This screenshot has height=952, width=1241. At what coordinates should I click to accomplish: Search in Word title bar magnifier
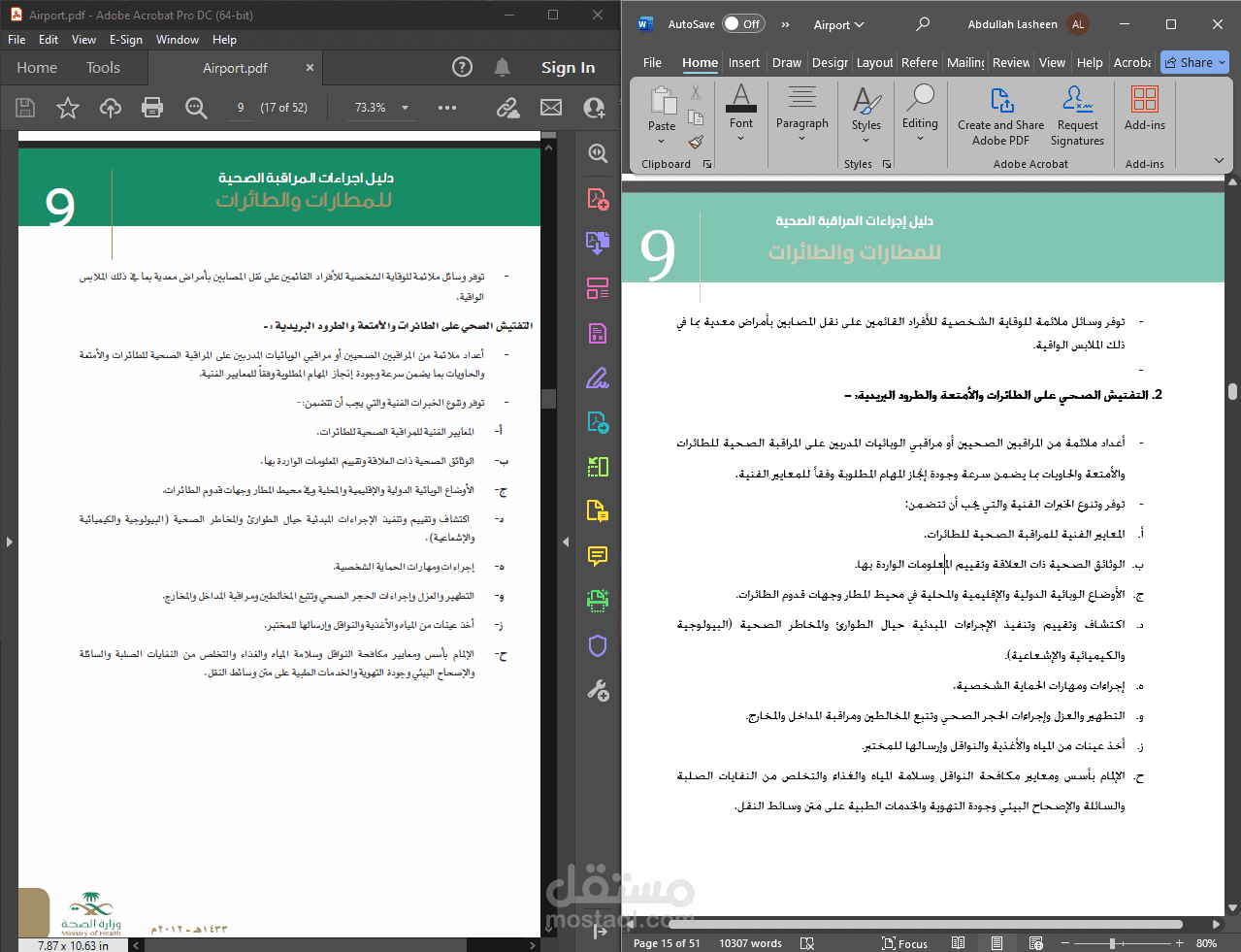tap(923, 24)
